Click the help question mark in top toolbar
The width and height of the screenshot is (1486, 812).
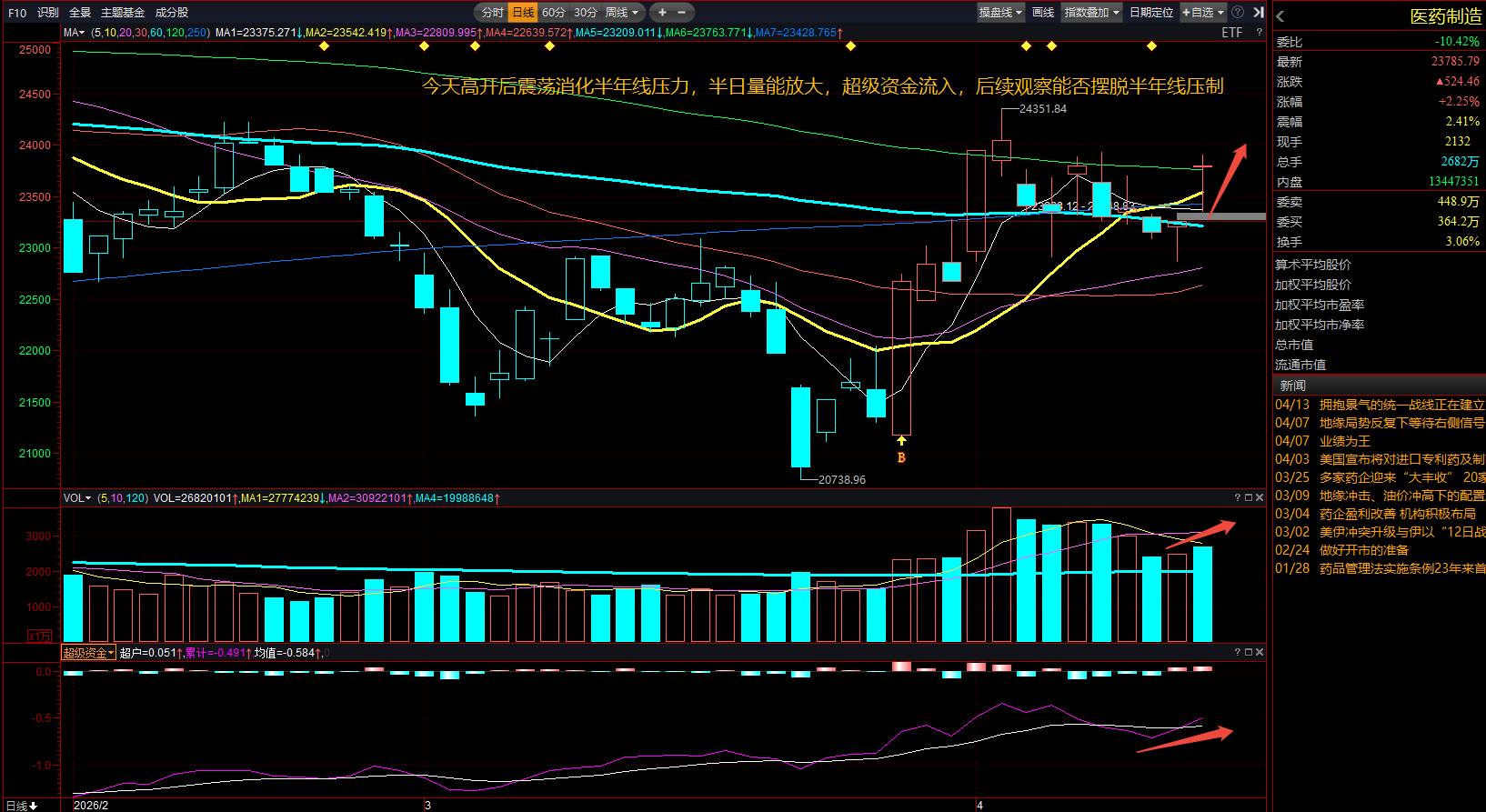(x=1238, y=13)
